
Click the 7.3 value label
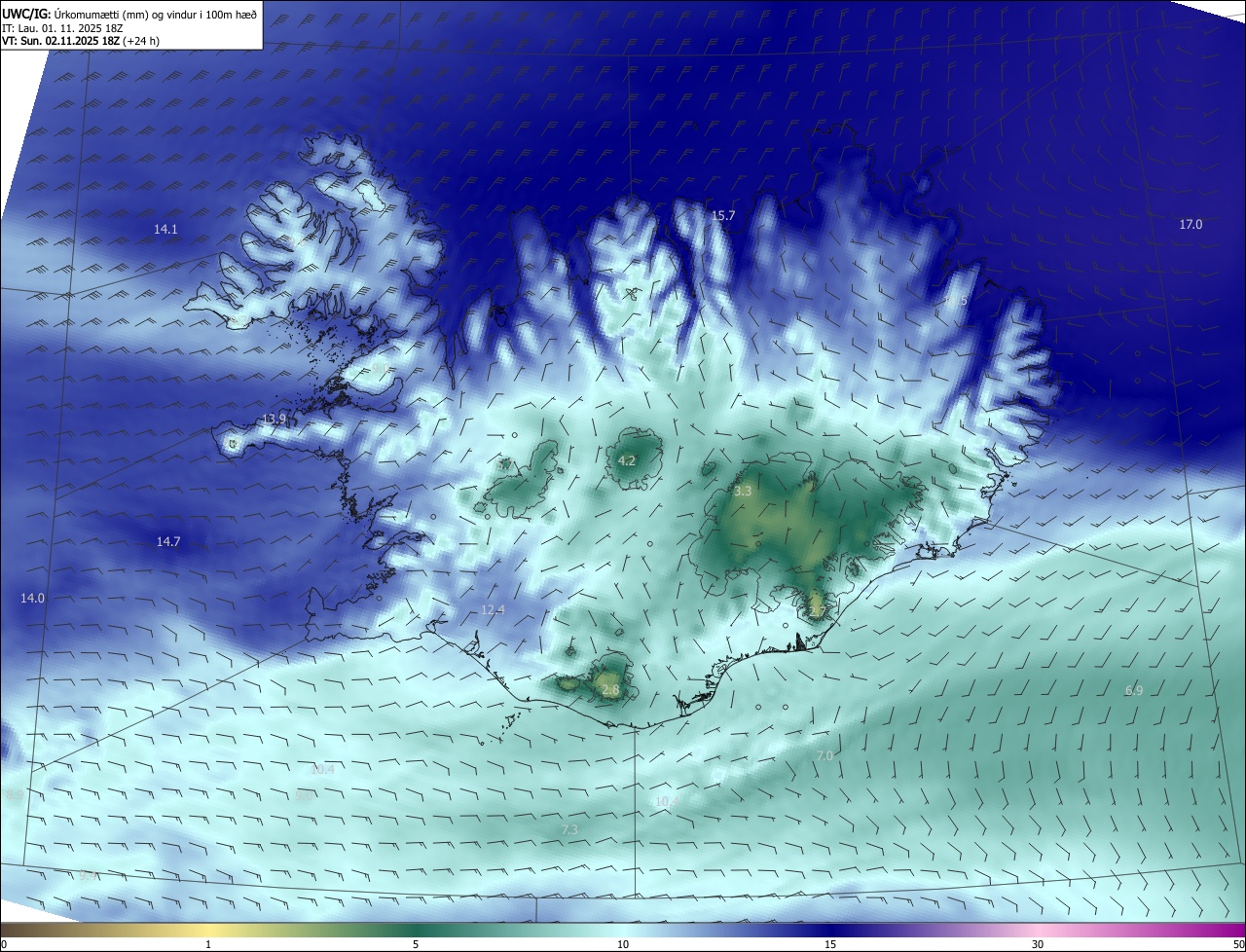pos(569,830)
